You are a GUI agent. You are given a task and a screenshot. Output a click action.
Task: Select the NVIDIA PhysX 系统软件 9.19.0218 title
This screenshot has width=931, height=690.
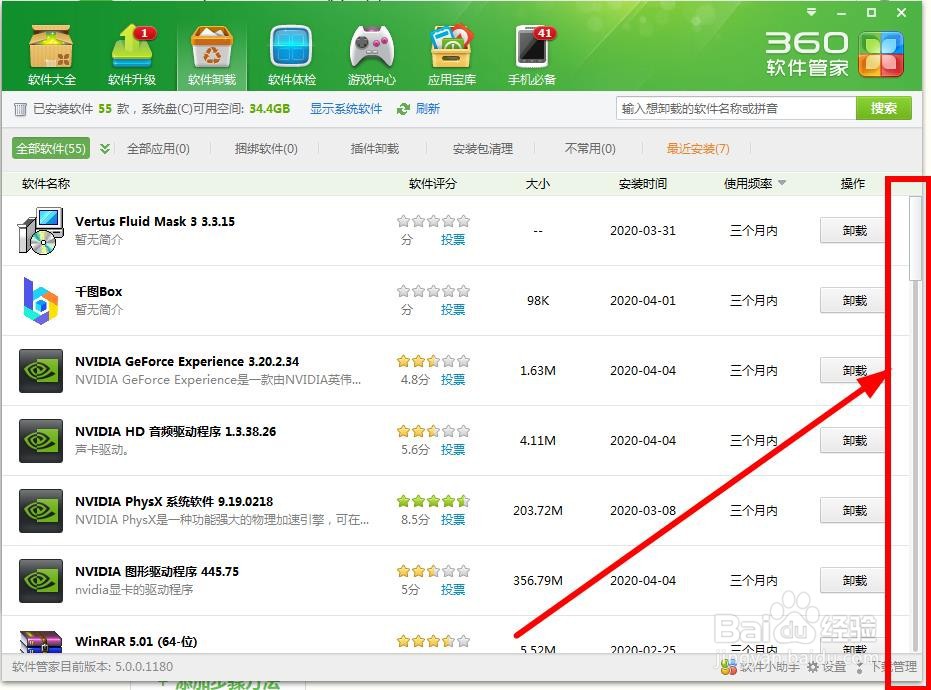[x=174, y=502]
